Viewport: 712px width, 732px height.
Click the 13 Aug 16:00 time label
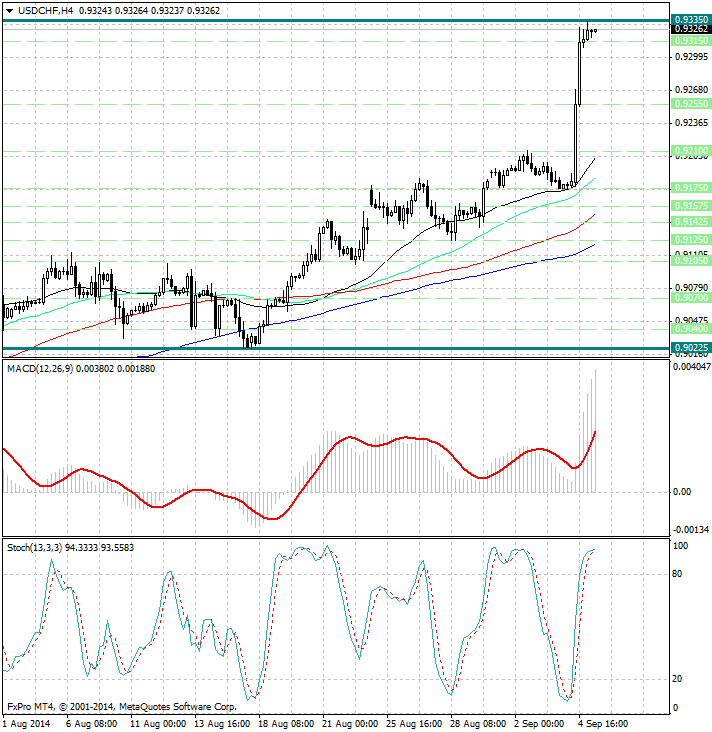coord(222,724)
